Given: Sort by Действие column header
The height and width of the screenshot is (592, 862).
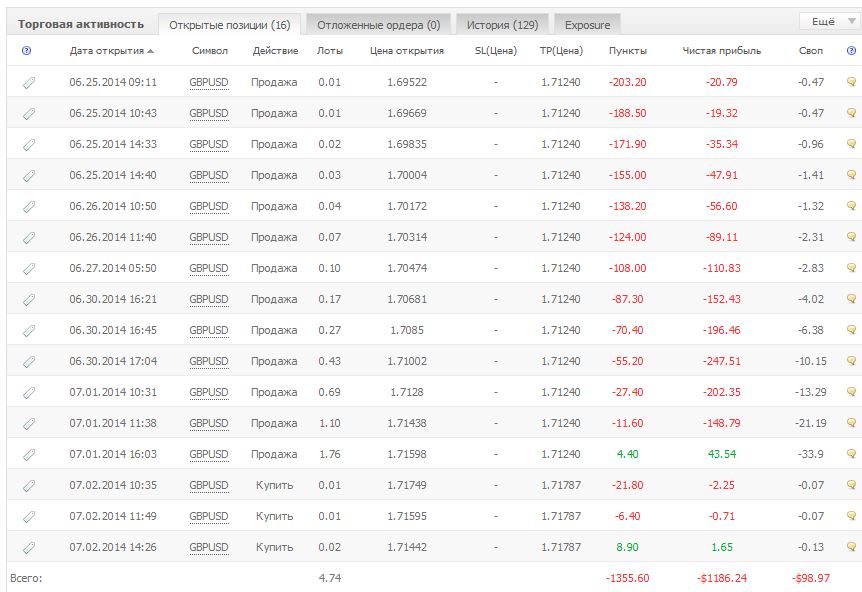Looking at the screenshot, I should (x=275, y=51).
